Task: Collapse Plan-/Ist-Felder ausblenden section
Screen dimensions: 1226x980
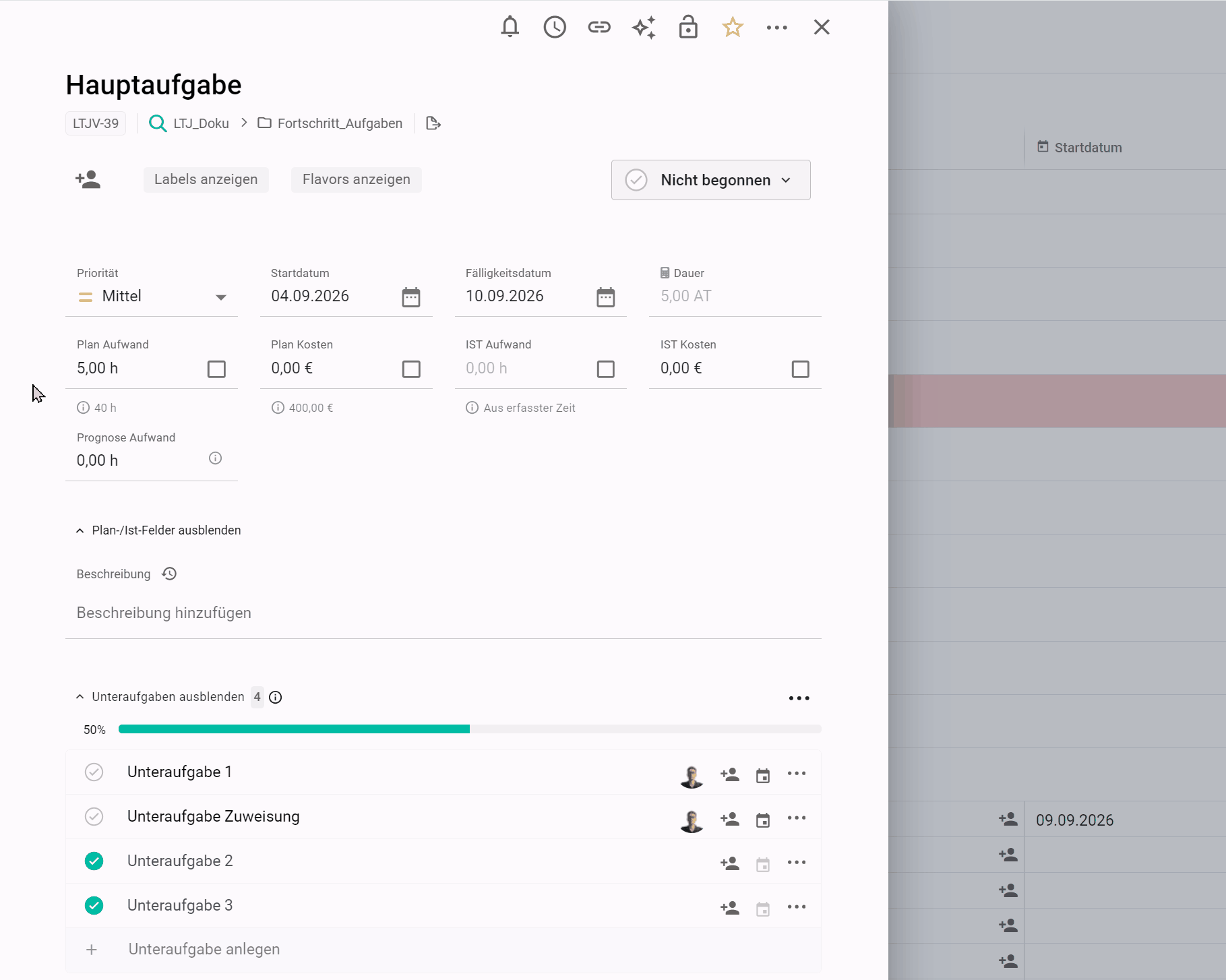Action: [159, 530]
